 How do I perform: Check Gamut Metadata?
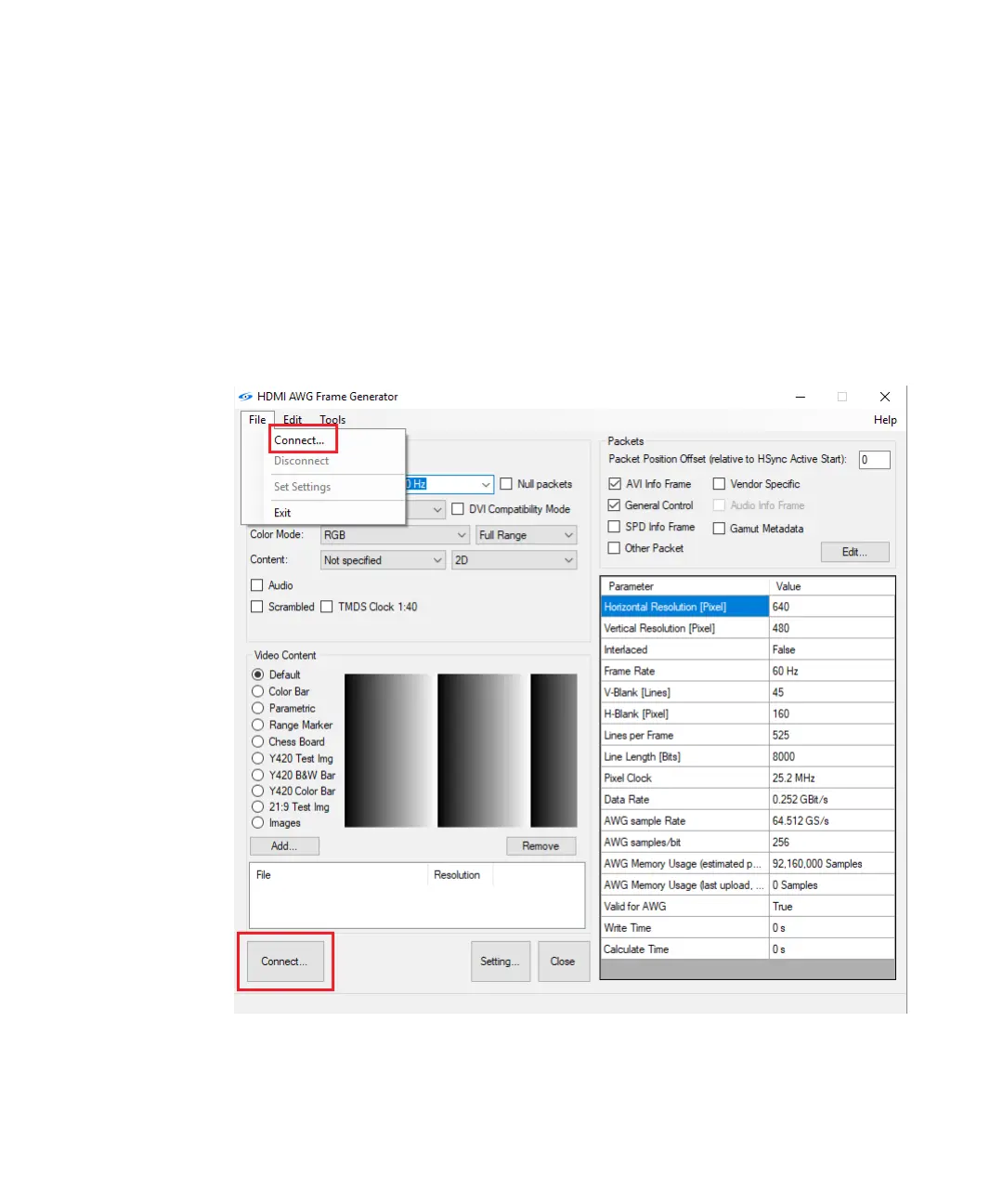(x=719, y=529)
